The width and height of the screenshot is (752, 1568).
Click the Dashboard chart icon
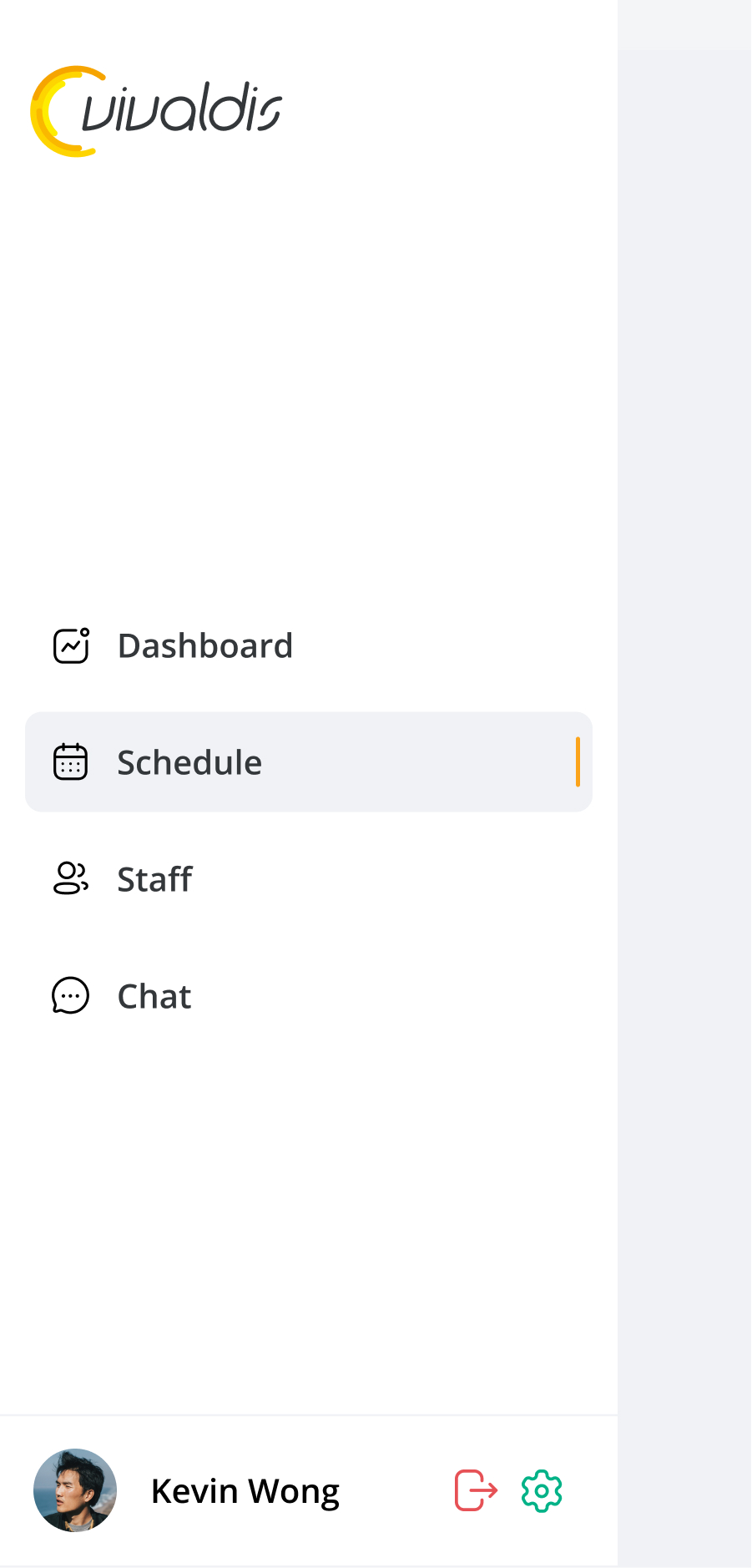click(x=71, y=645)
